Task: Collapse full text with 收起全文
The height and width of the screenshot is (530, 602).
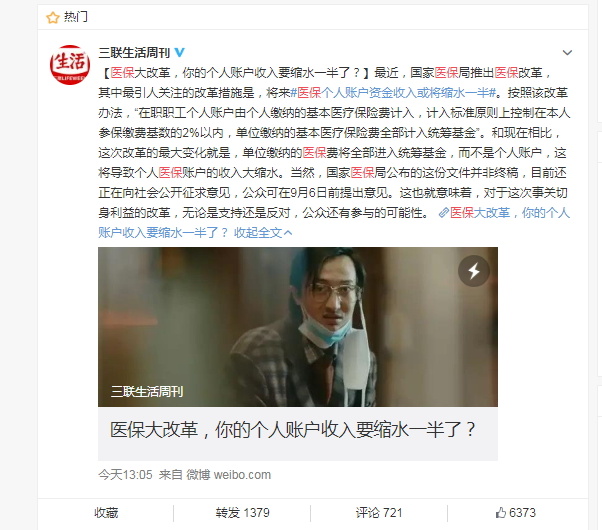Action: [263, 232]
